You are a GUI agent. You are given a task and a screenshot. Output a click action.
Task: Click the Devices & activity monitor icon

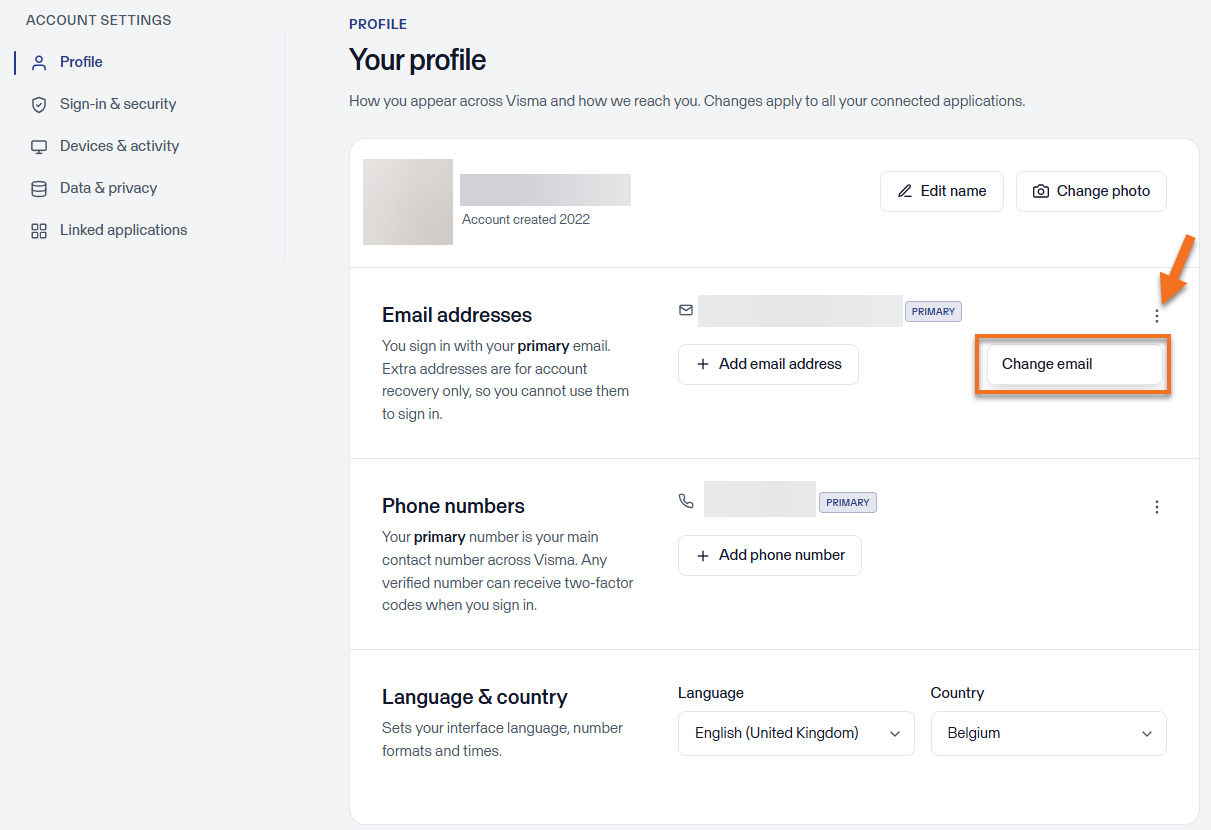(39, 146)
